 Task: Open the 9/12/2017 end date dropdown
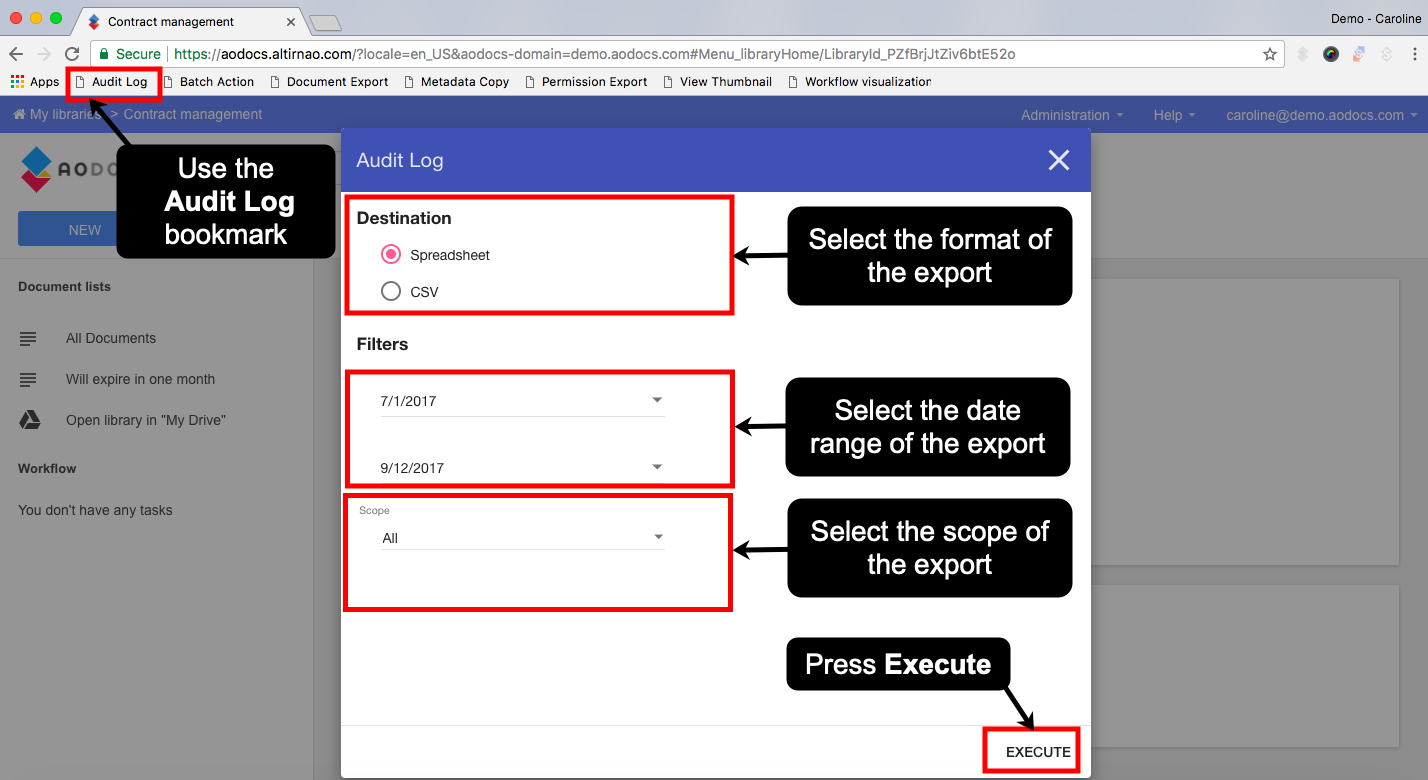tap(522, 467)
